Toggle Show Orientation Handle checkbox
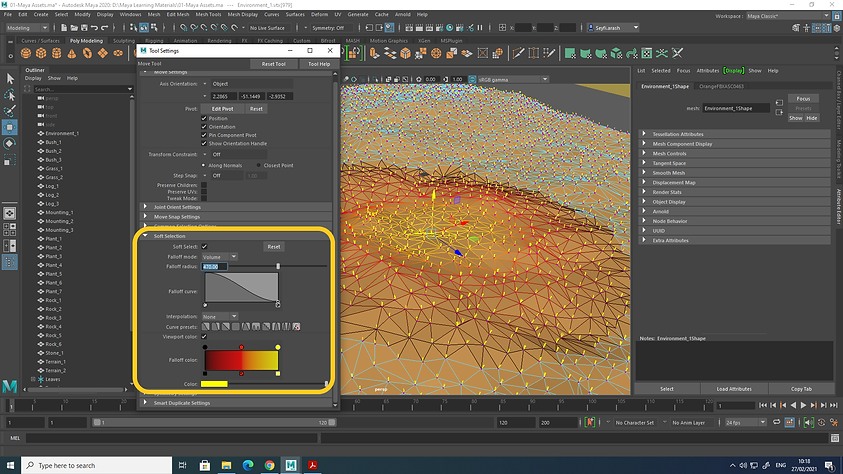Screen dimensions: 843x474 pyautogui.click(x=204, y=143)
